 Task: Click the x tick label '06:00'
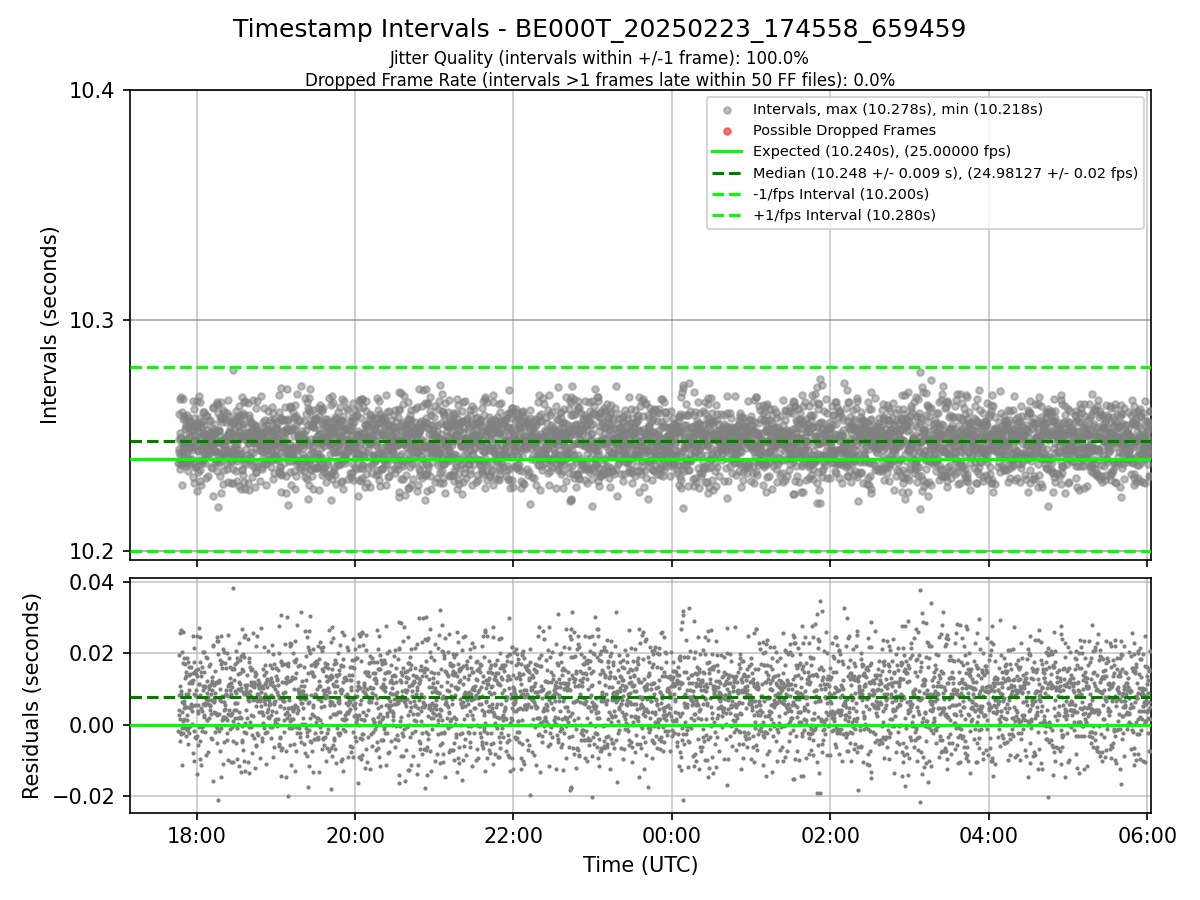click(1147, 836)
